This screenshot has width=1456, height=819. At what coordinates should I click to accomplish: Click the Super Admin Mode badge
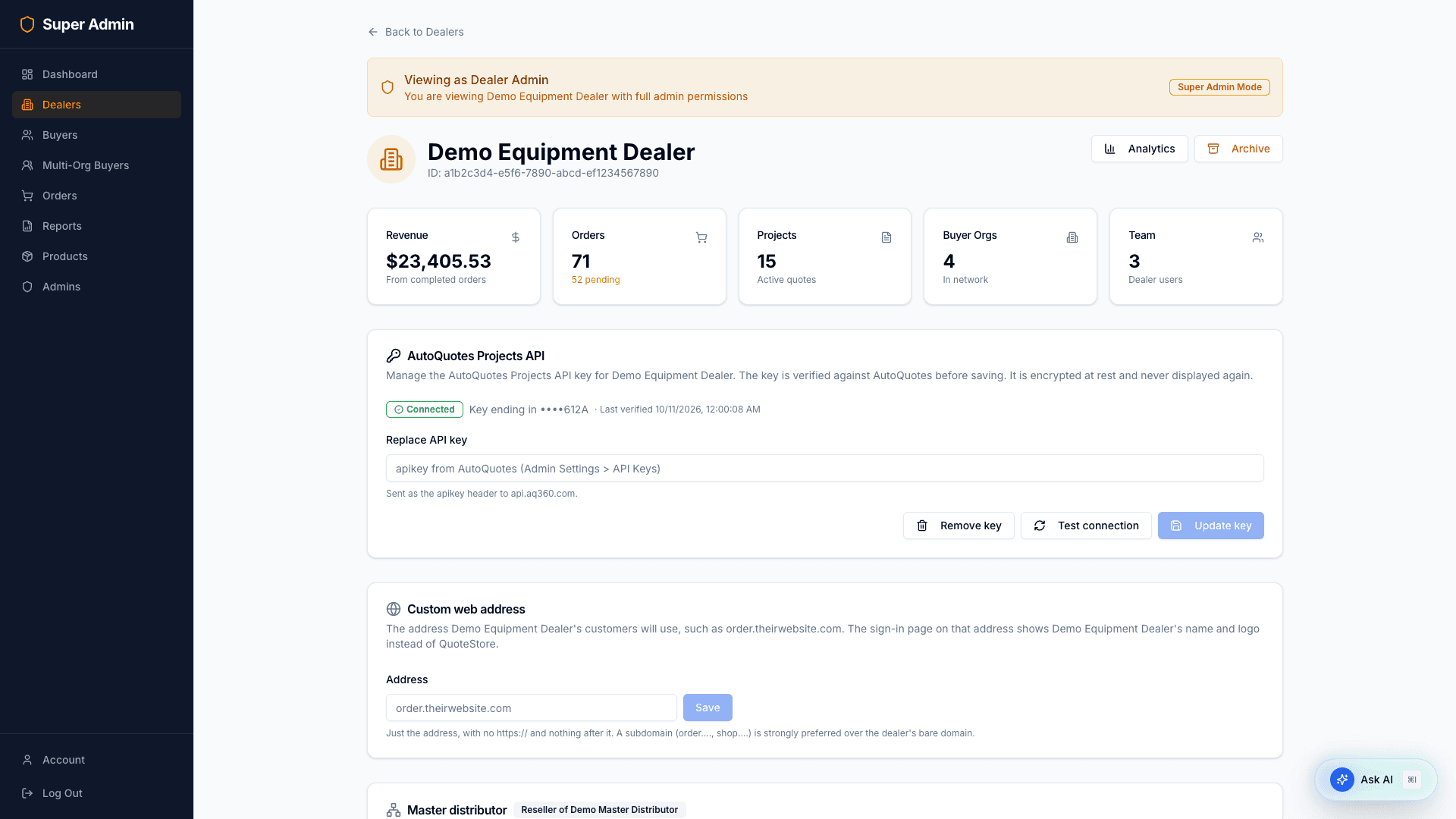coord(1219,87)
